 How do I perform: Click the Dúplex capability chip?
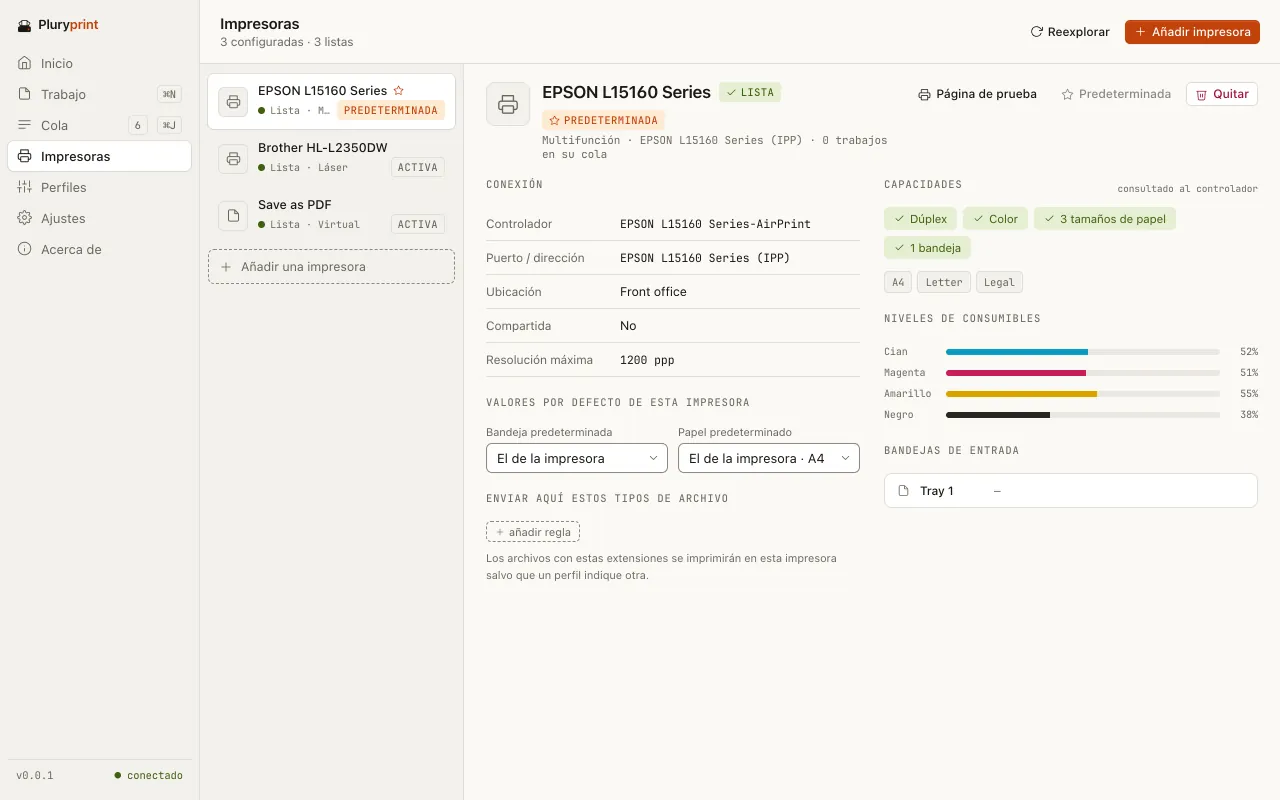tap(921, 219)
